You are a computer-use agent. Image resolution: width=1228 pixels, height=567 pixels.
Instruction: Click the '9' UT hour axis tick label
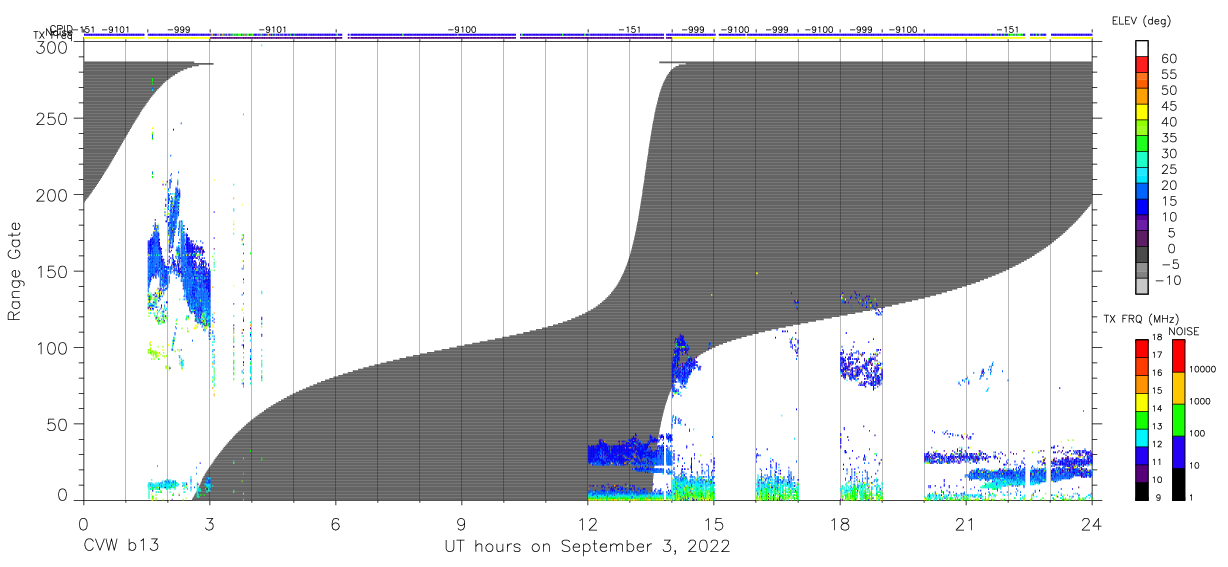tap(461, 523)
